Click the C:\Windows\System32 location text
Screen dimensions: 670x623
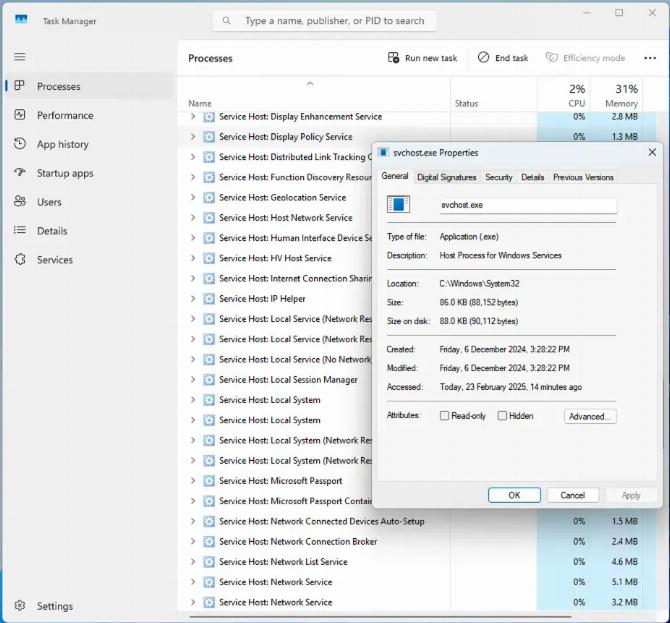(479, 284)
